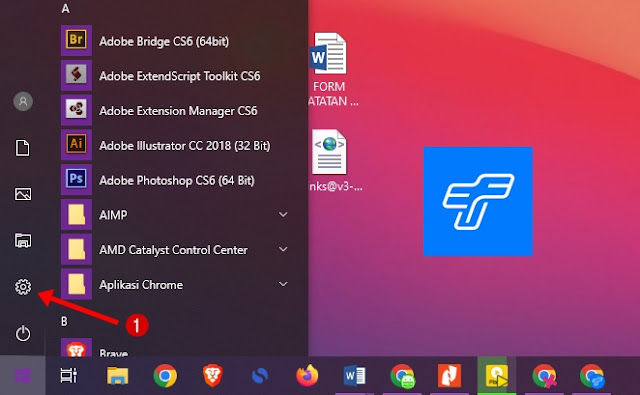Open Chrome with Android badge on taskbar

click(x=402, y=376)
